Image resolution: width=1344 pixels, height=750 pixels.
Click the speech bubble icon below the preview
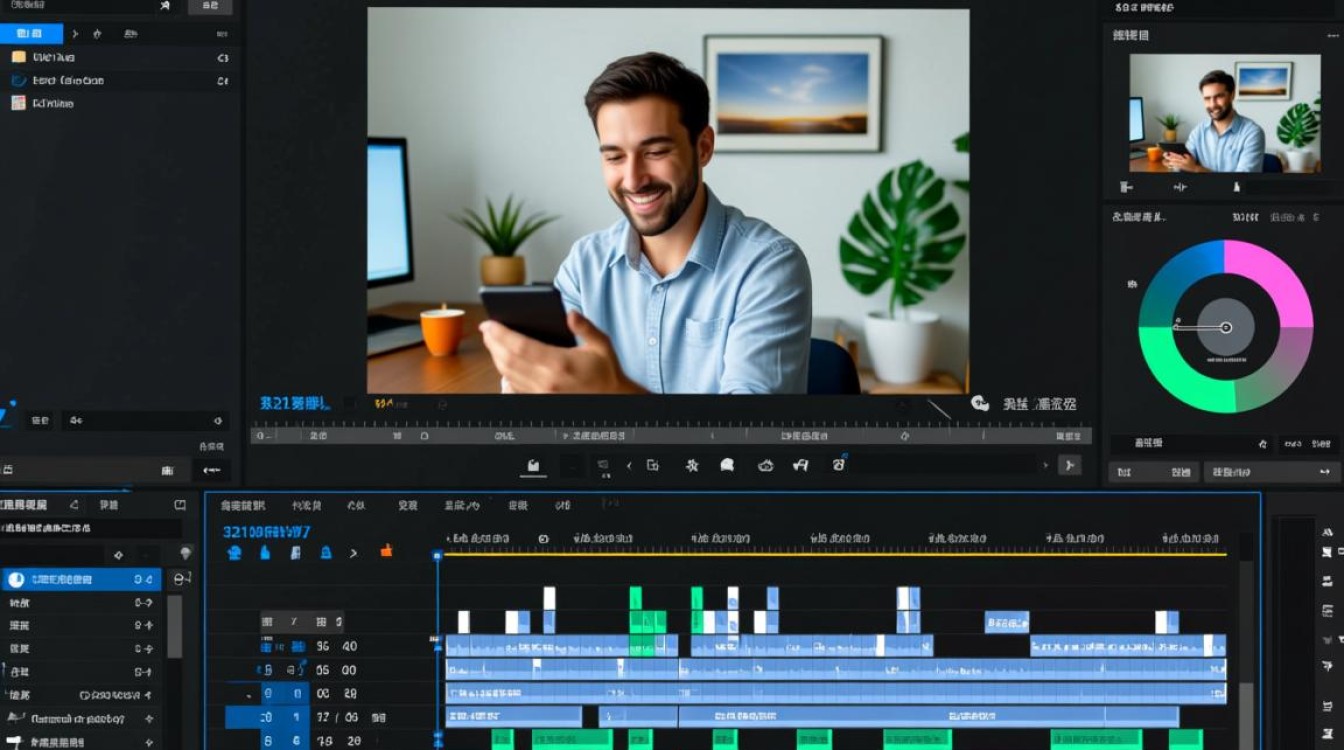tap(727, 465)
